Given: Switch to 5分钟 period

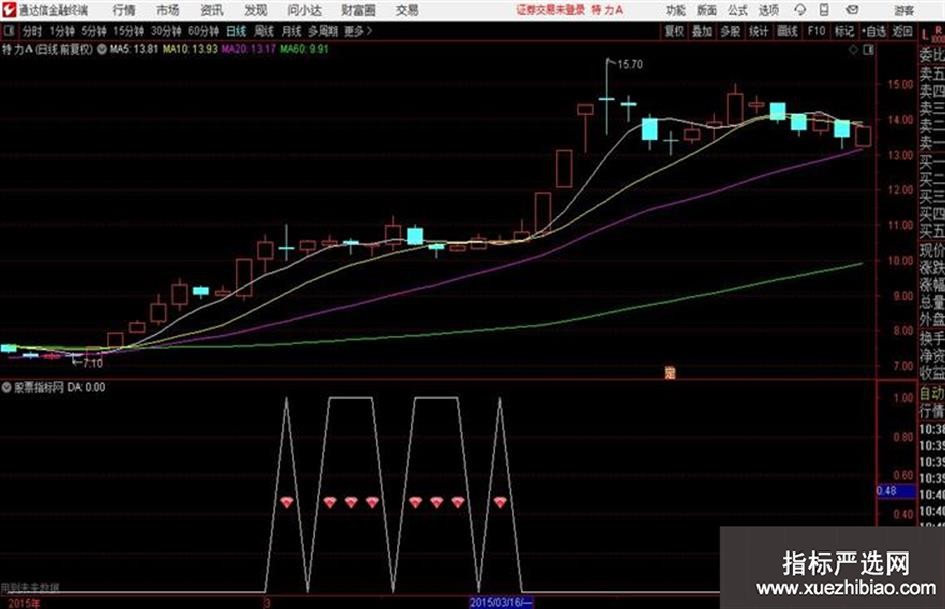Looking at the screenshot, I should (93, 31).
